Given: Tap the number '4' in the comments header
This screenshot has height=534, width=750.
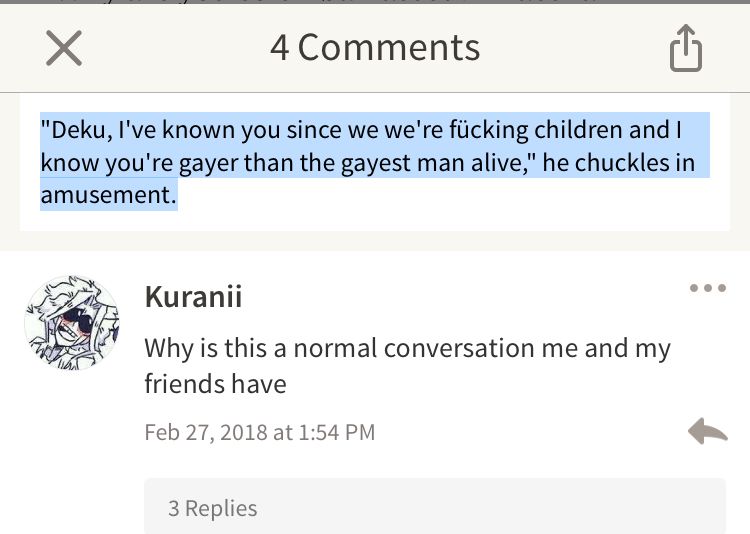Looking at the screenshot, I should coord(280,48).
